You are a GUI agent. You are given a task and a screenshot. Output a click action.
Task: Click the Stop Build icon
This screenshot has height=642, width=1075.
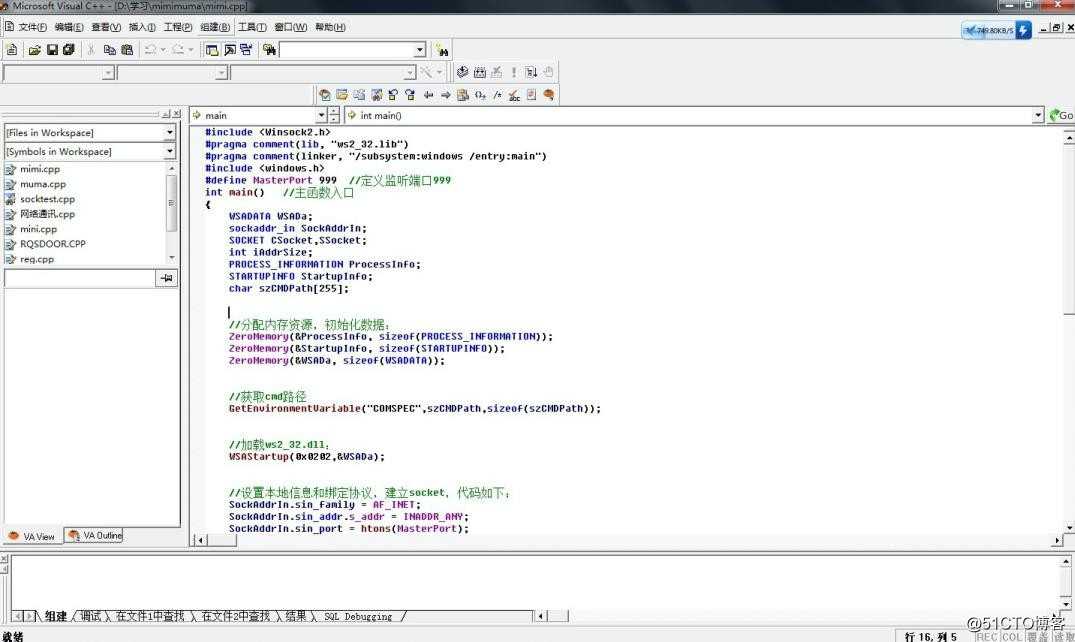pos(496,72)
